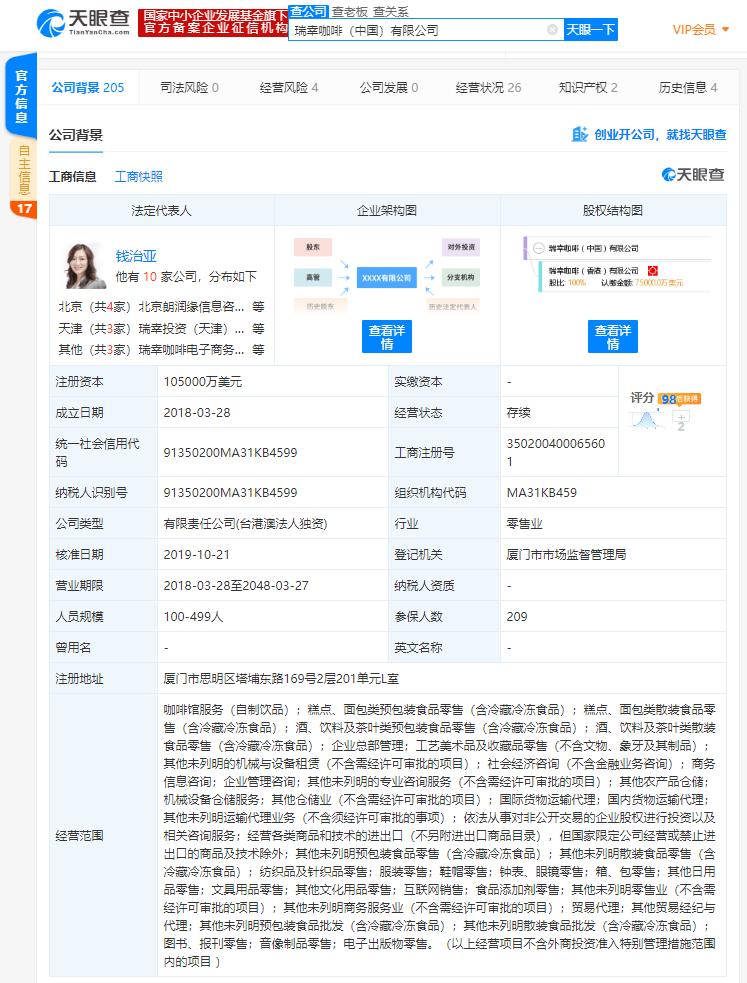Click the operating status value 存续
Image resolution: width=747 pixels, height=983 pixels.
coord(518,413)
